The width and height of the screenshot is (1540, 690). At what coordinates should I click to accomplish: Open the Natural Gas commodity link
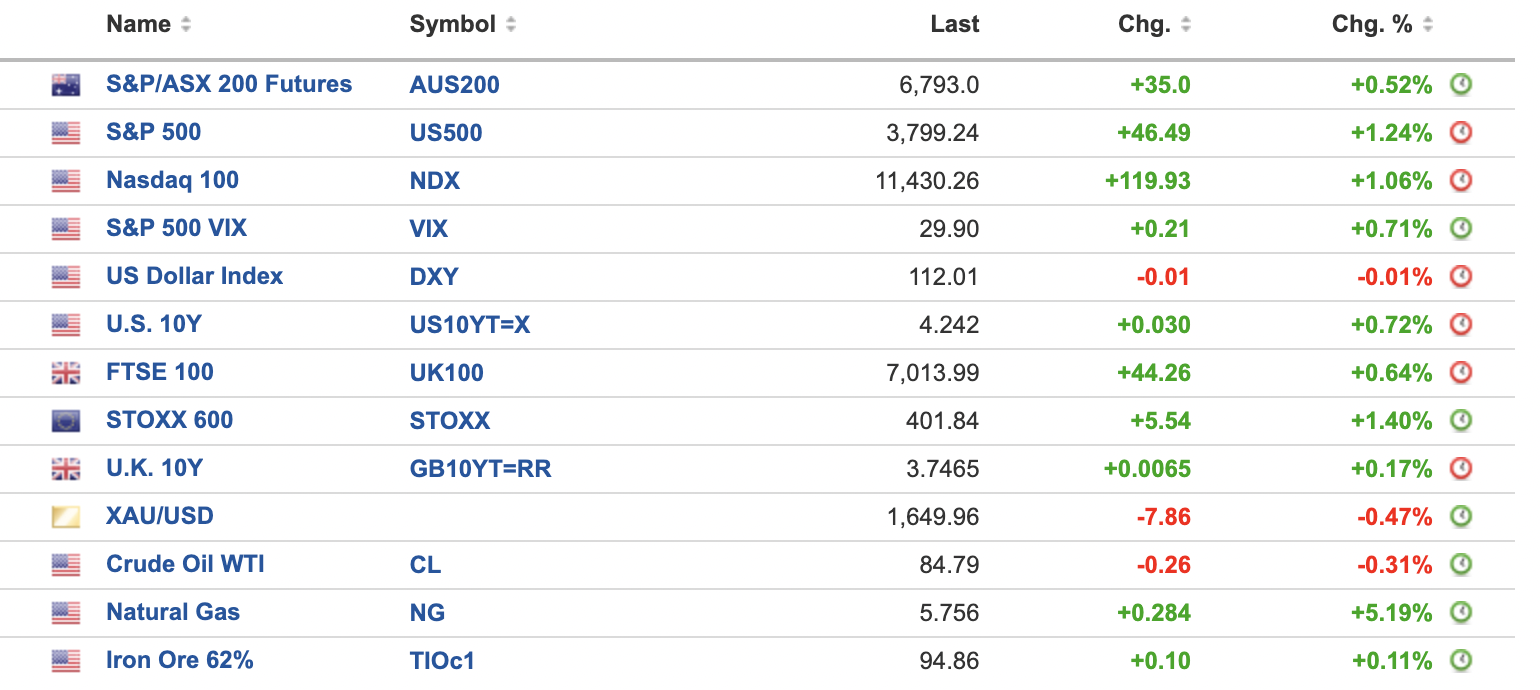pos(173,613)
